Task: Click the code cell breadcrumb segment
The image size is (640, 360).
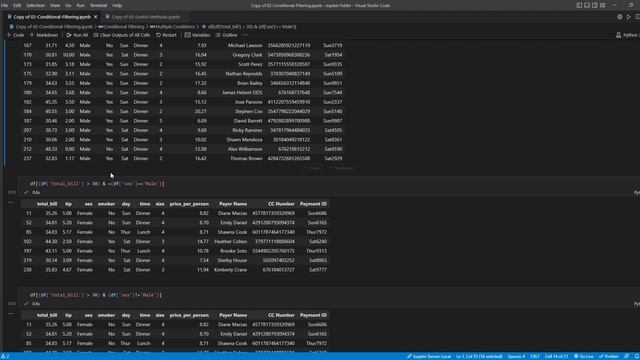Action: coord(249,27)
